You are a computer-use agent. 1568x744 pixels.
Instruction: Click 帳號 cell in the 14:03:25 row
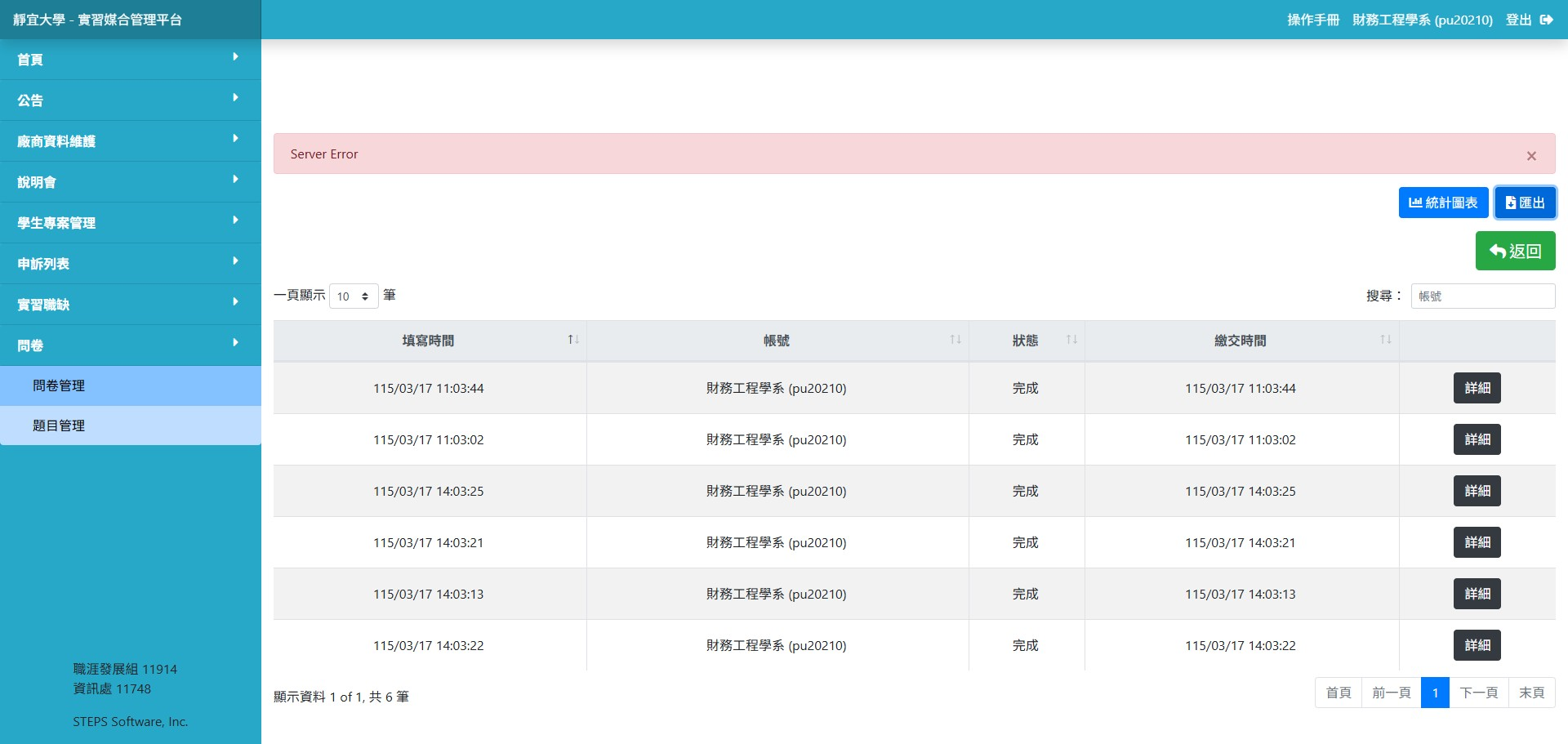[x=777, y=492]
